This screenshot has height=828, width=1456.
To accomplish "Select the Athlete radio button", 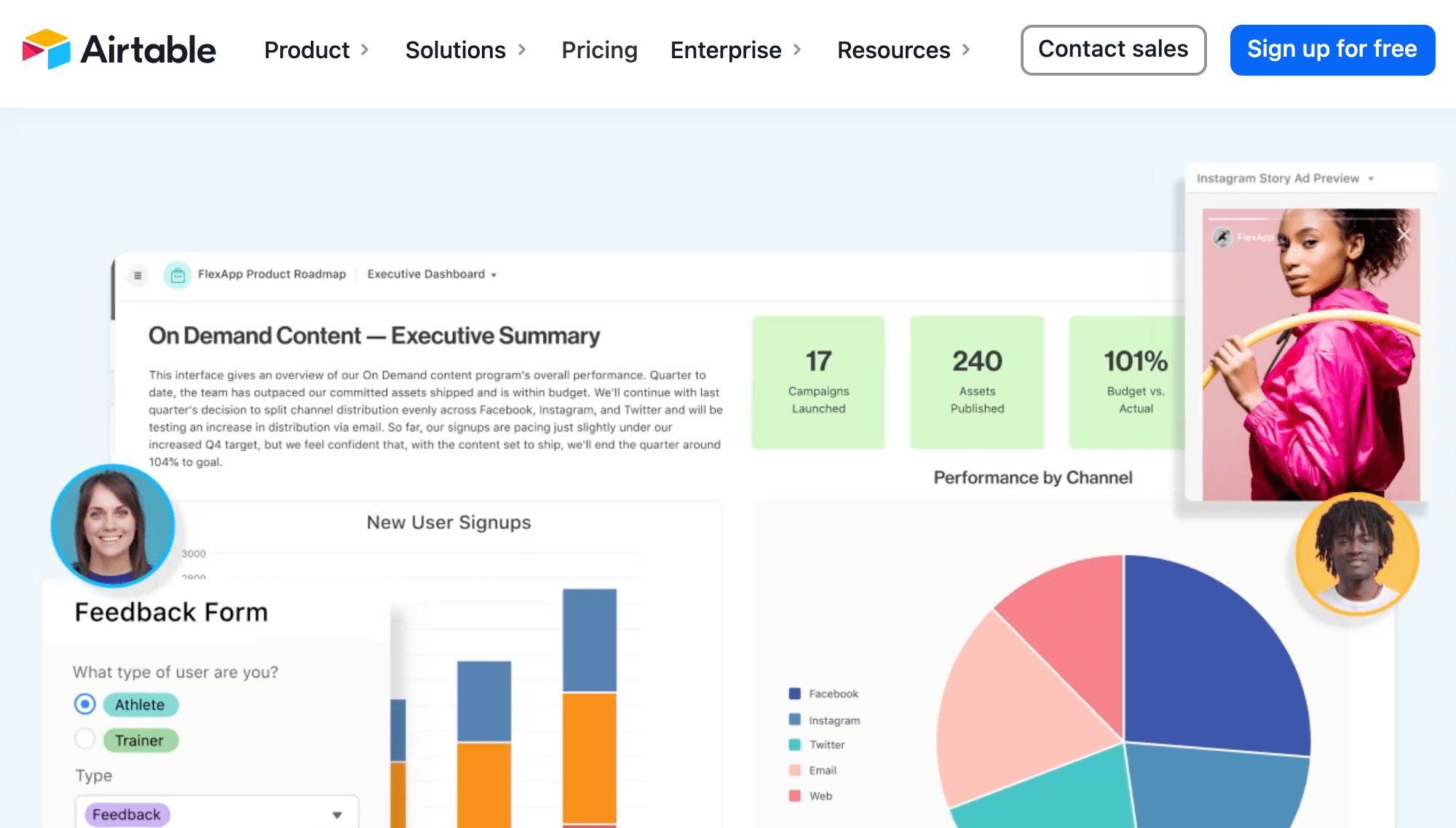I will (85, 704).
